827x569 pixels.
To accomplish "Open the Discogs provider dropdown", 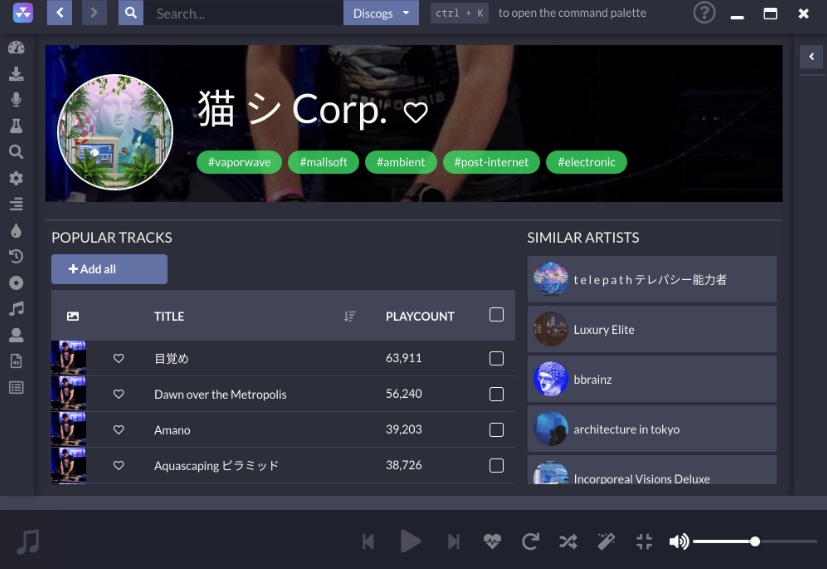I will click(380, 13).
